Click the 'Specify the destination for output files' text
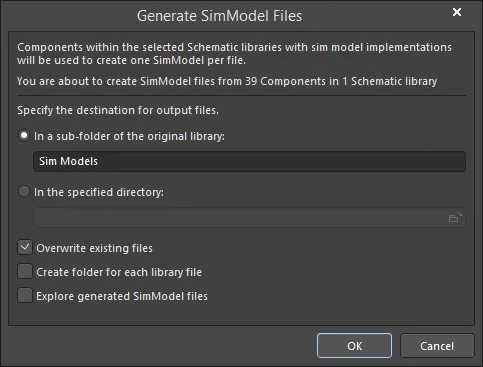The width and height of the screenshot is (483, 367). point(118,110)
